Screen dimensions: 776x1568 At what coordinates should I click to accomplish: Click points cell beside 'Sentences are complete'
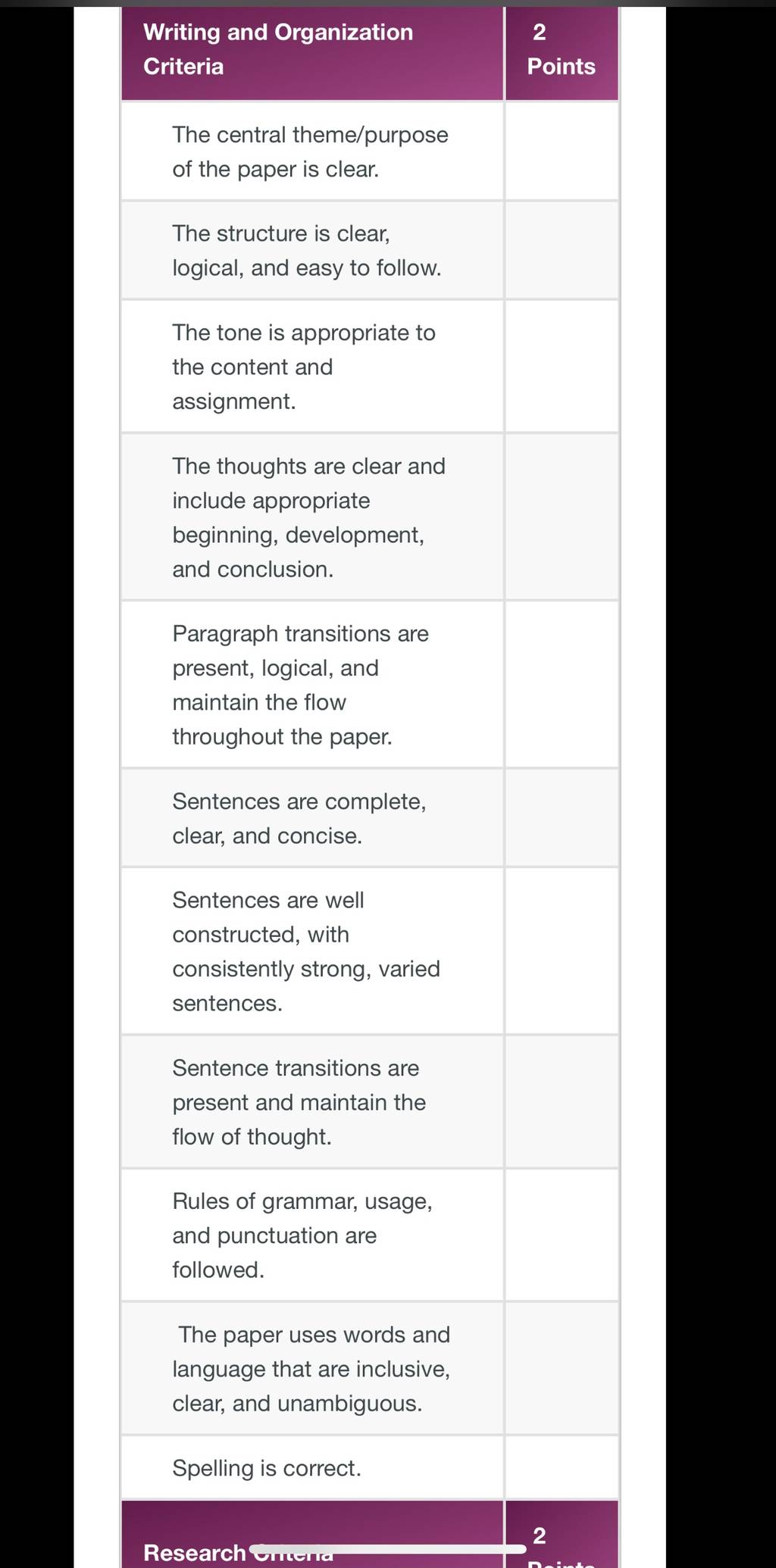562,818
